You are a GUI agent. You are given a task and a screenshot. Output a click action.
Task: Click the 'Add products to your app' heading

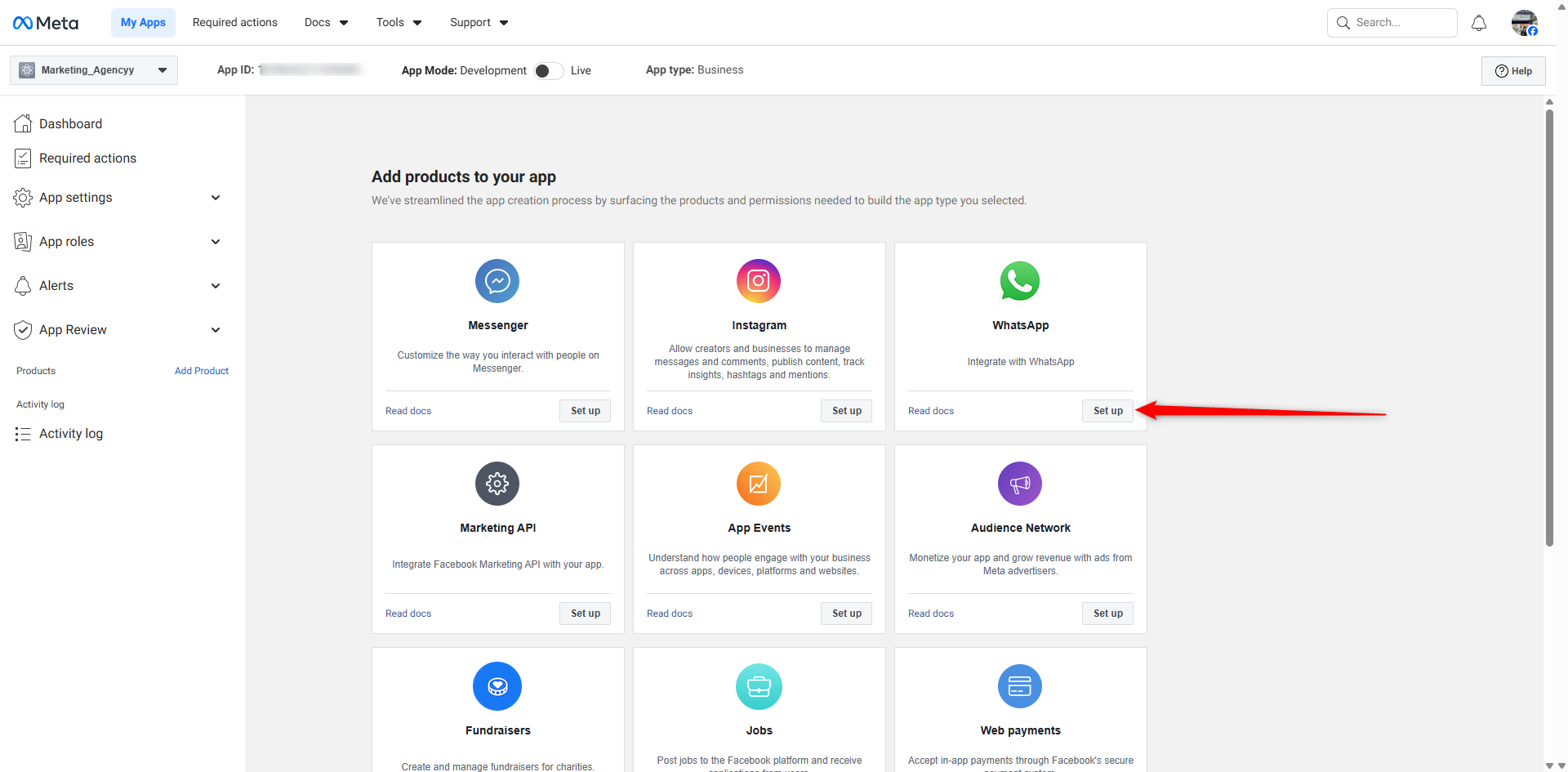click(x=464, y=176)
